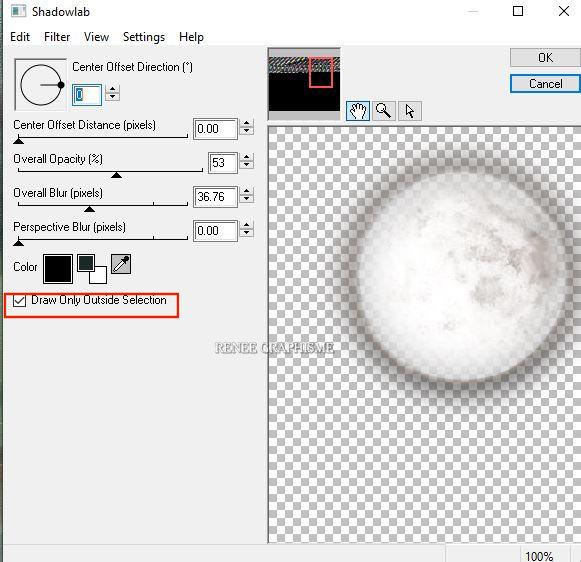Image resolution: width=581 pixels, height=562 pixels.
Task: Open the Settings menu
Action: (144, 37)
